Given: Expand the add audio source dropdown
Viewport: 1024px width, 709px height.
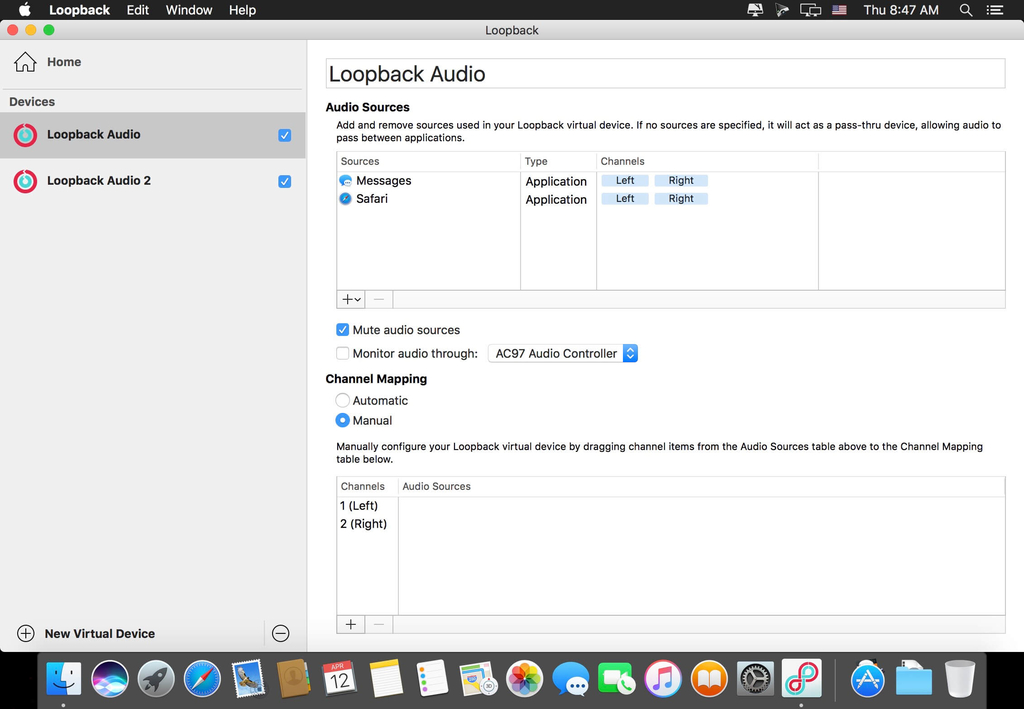Looking at the screenshot, I should (x=351, y=299).
